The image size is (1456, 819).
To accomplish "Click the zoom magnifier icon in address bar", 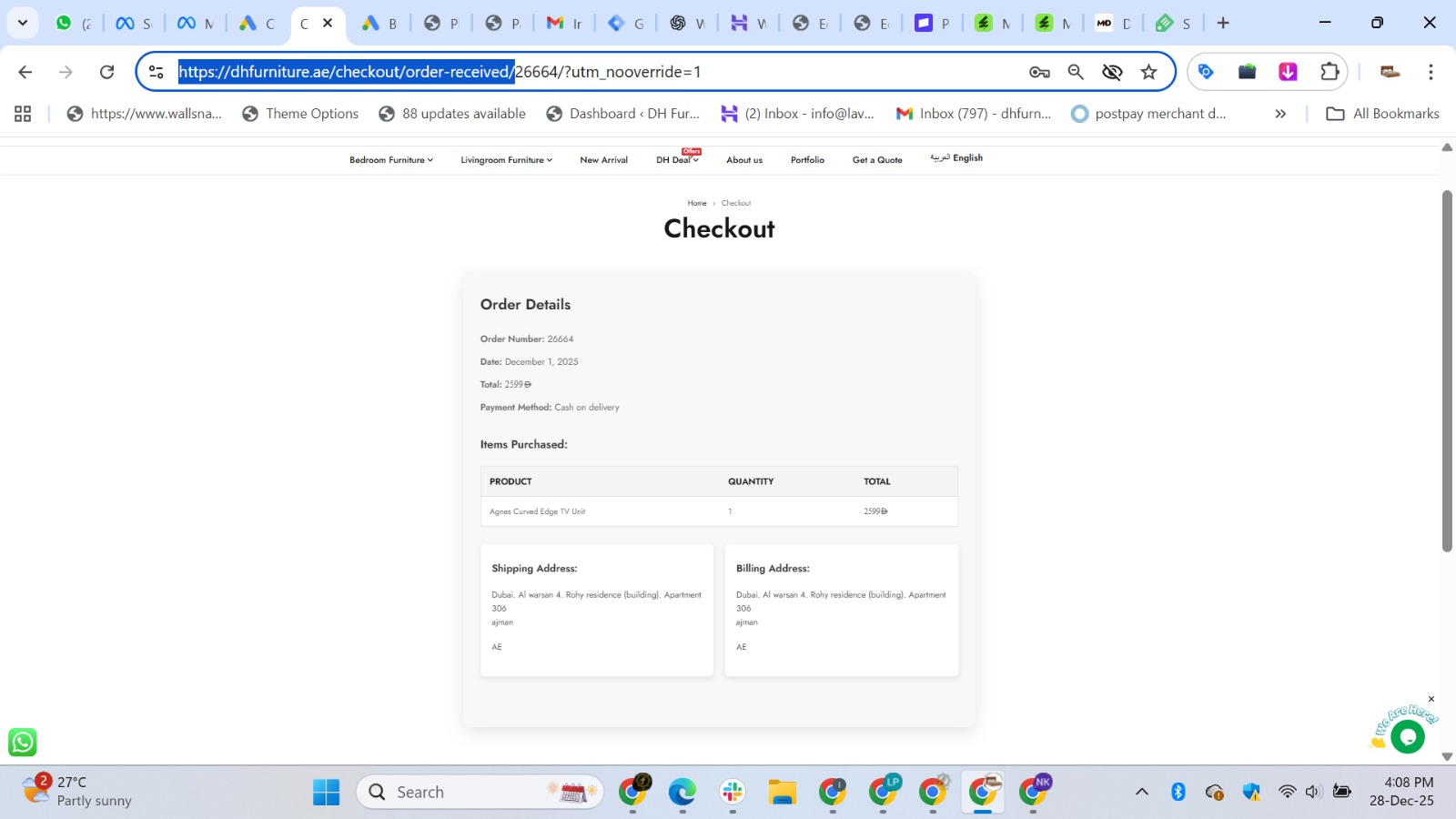I will point(1076,72).
